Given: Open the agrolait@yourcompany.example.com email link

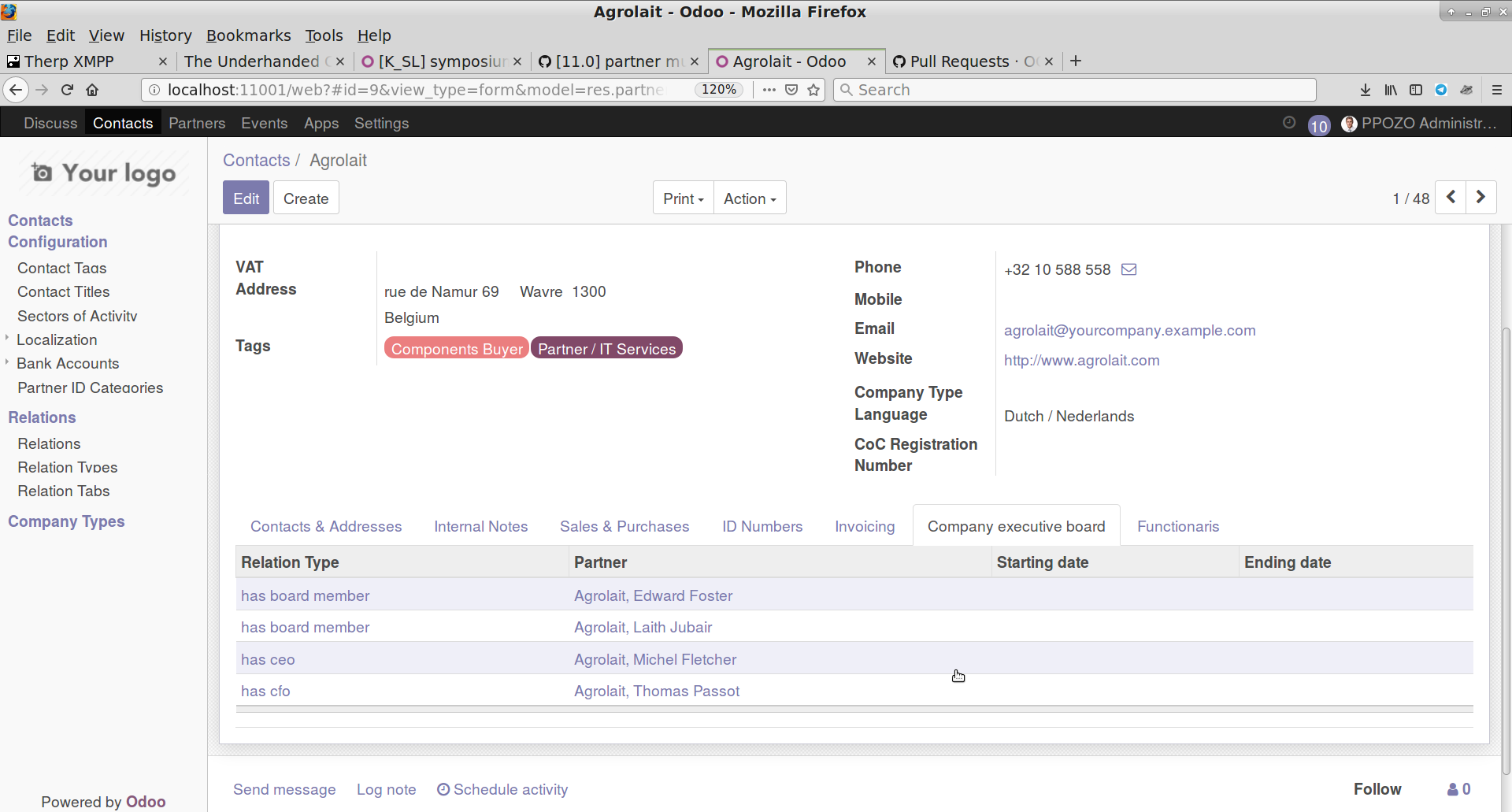Looking at the screenshot, I should pos(1129,330).
